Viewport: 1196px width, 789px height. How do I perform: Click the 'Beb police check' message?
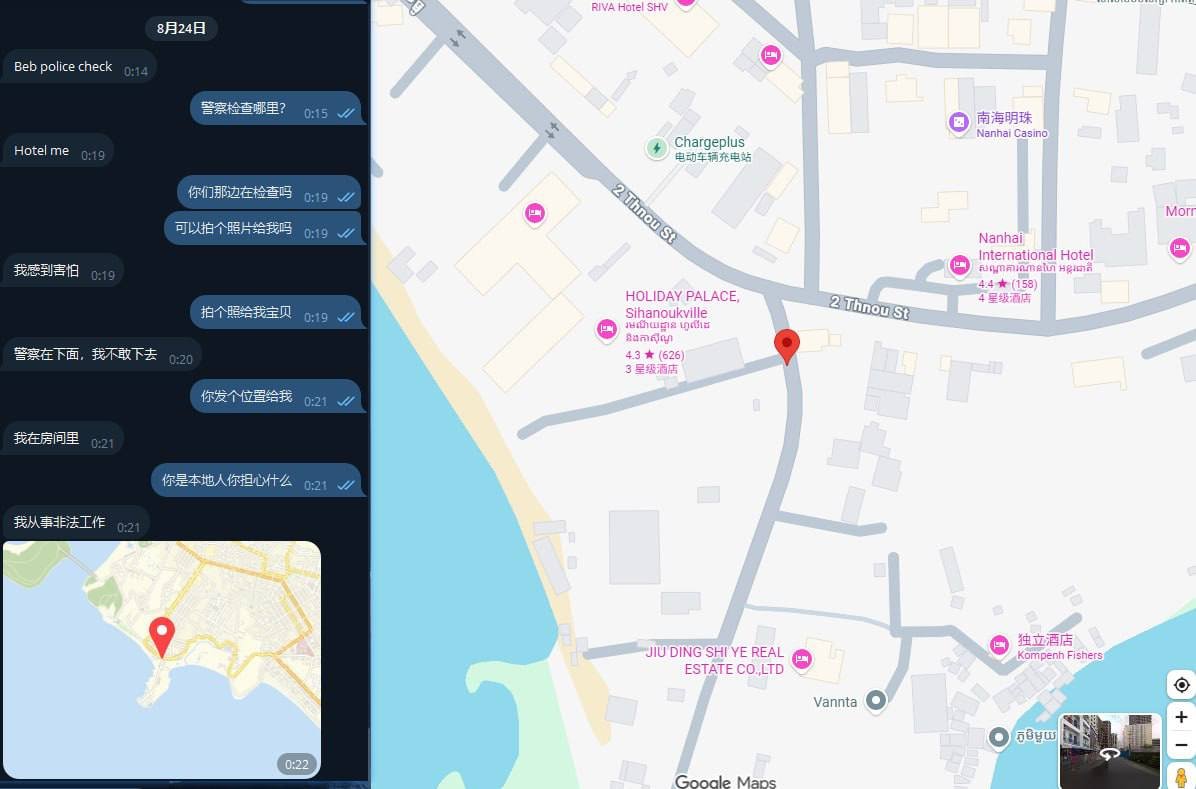pos(80,67)
